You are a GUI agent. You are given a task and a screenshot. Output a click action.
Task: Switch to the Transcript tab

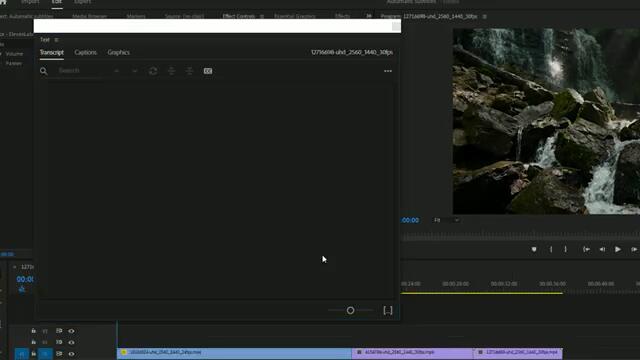point(51,52)
